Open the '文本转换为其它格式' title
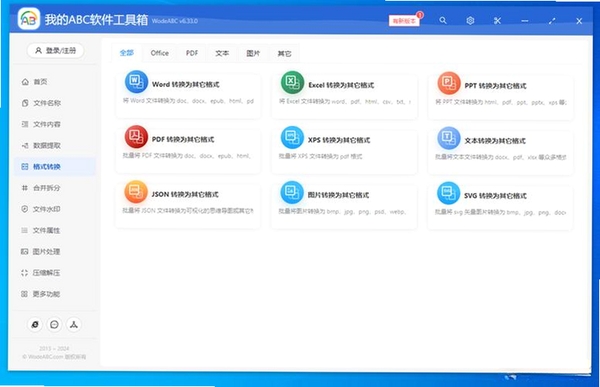Viewport: 600px width, 387px height. [495, 141]
